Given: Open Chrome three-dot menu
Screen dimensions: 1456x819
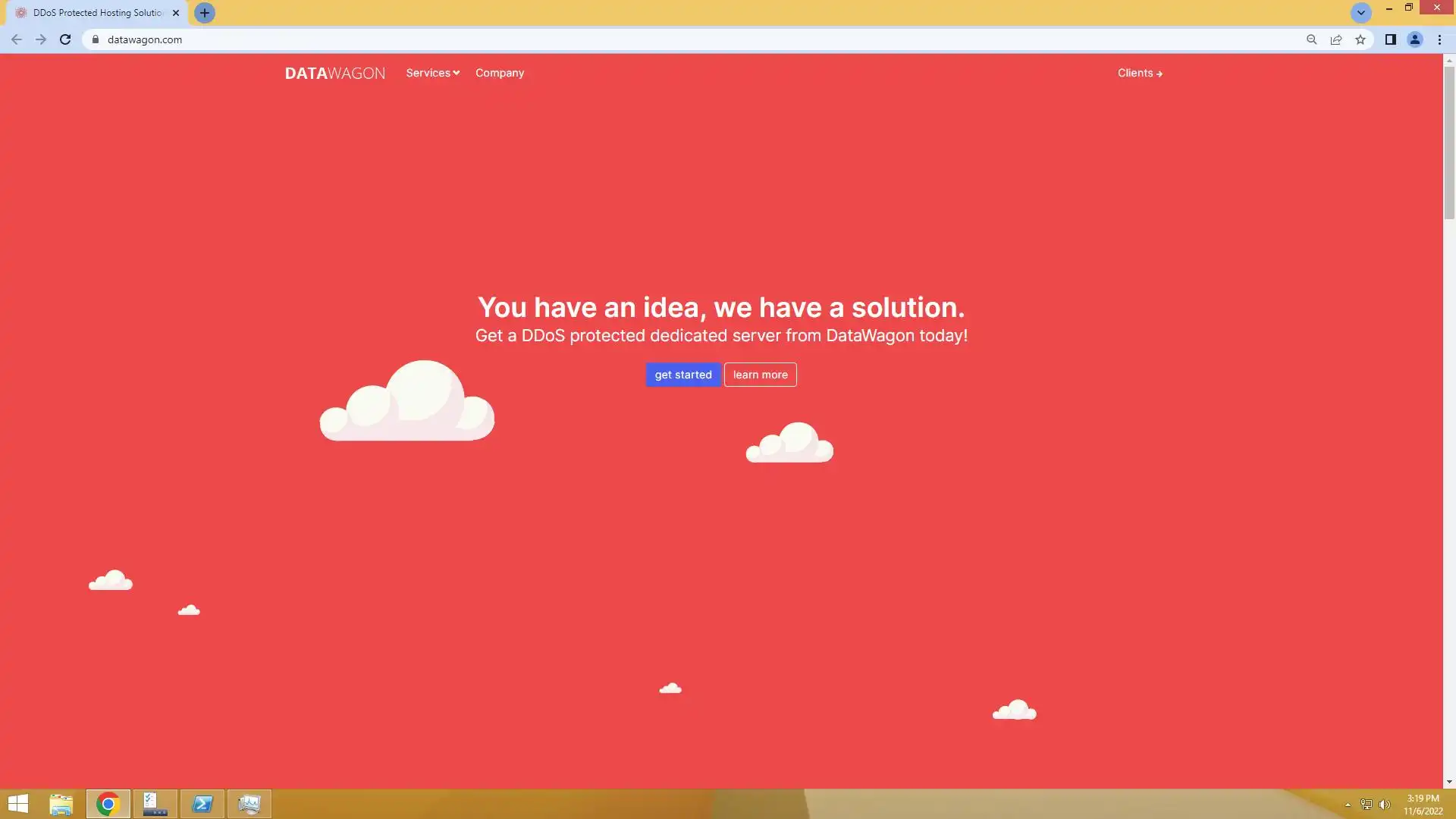Looking at the screenshot, I should [1439, 39].
